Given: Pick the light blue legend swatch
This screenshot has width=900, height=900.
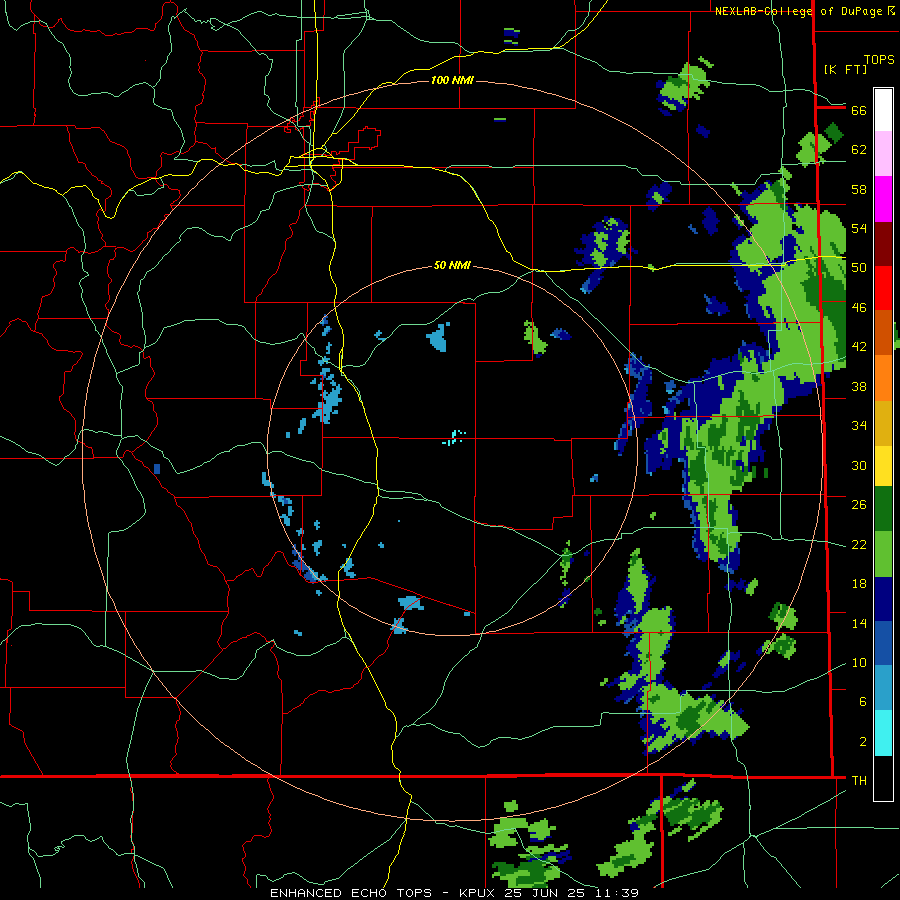Looking at the screenshot, I should [883, 688].
